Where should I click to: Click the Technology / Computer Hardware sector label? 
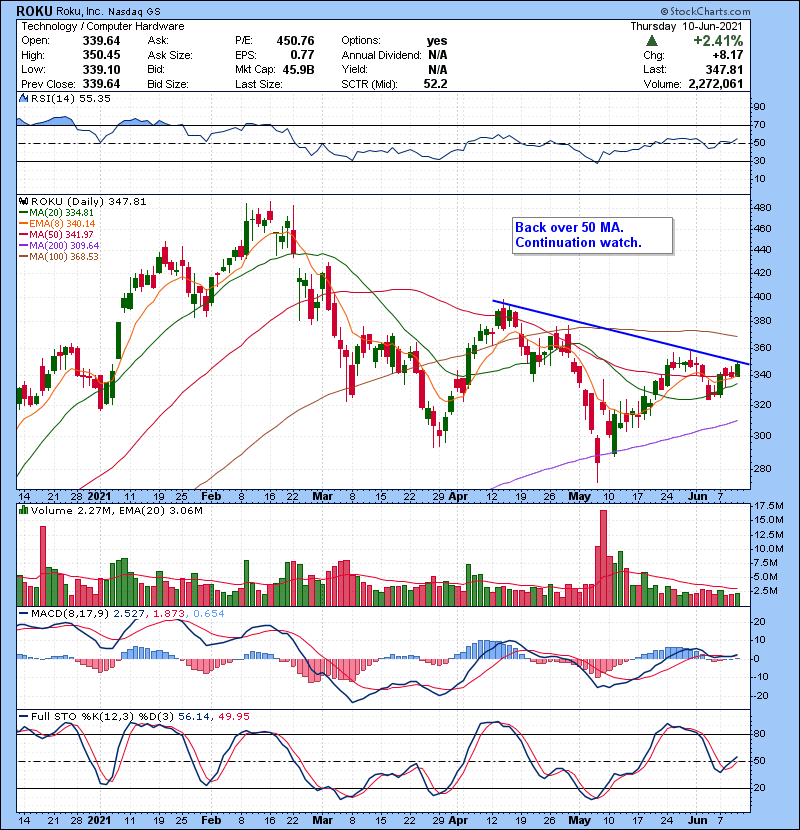click(x=103, y=26)
